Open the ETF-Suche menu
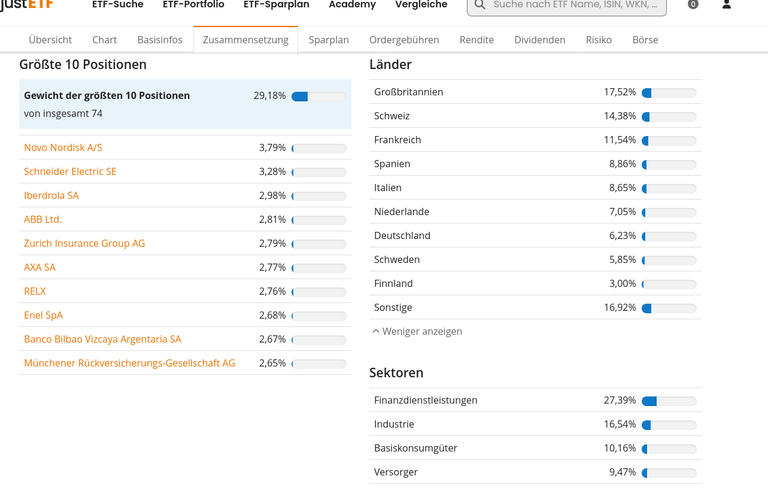768x490 pixels. [118, 5]
